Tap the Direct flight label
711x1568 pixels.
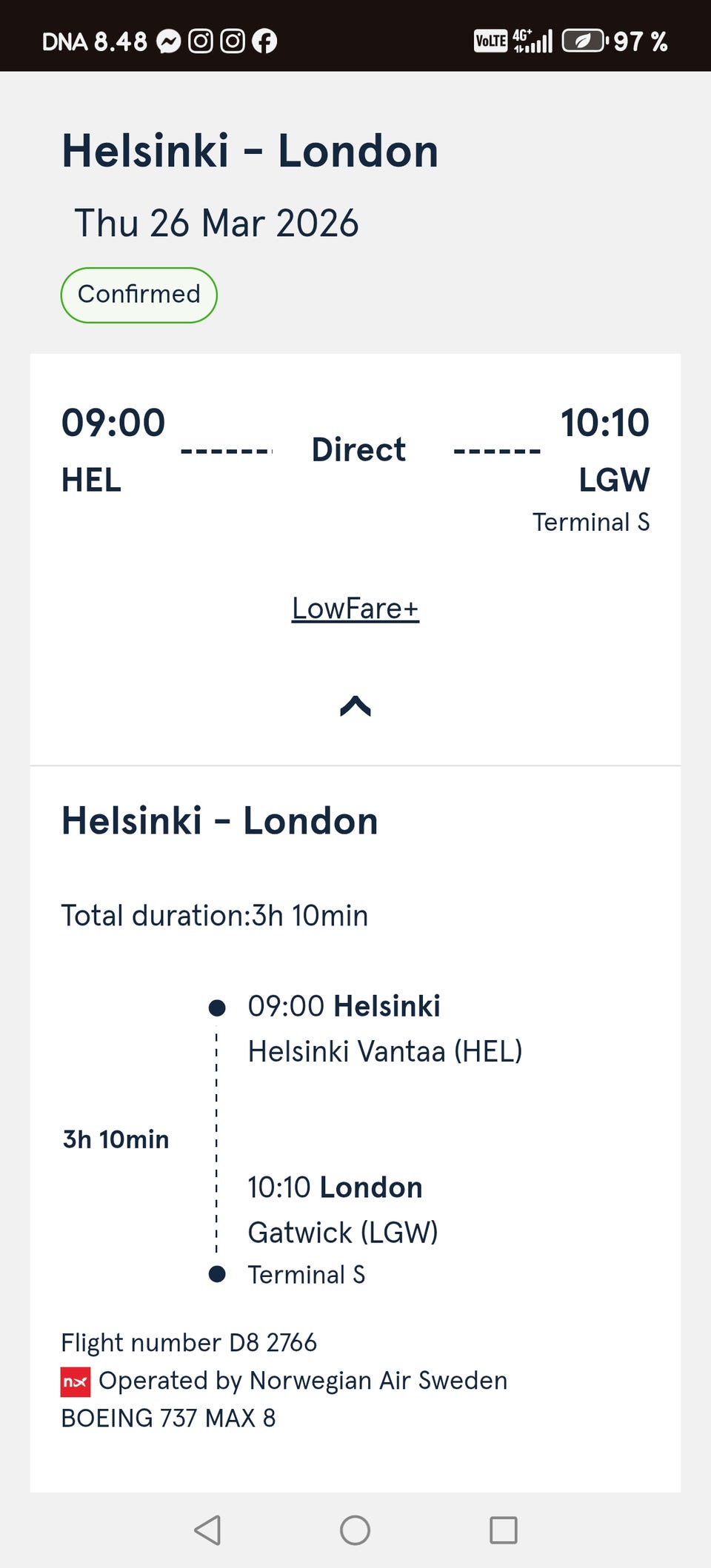[358, 449]
